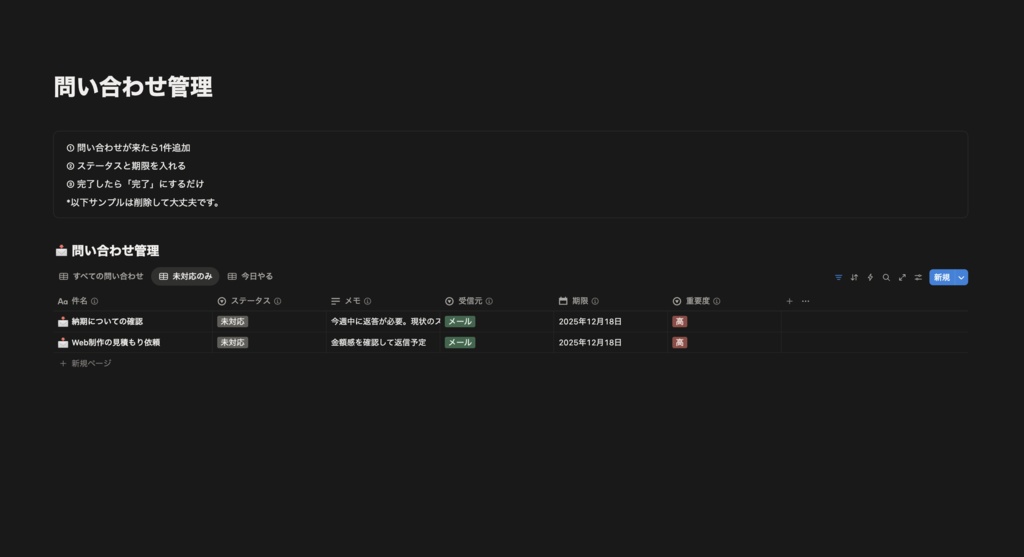Open the sort arrows icon
1024x557 pixels.
point(854,278)
